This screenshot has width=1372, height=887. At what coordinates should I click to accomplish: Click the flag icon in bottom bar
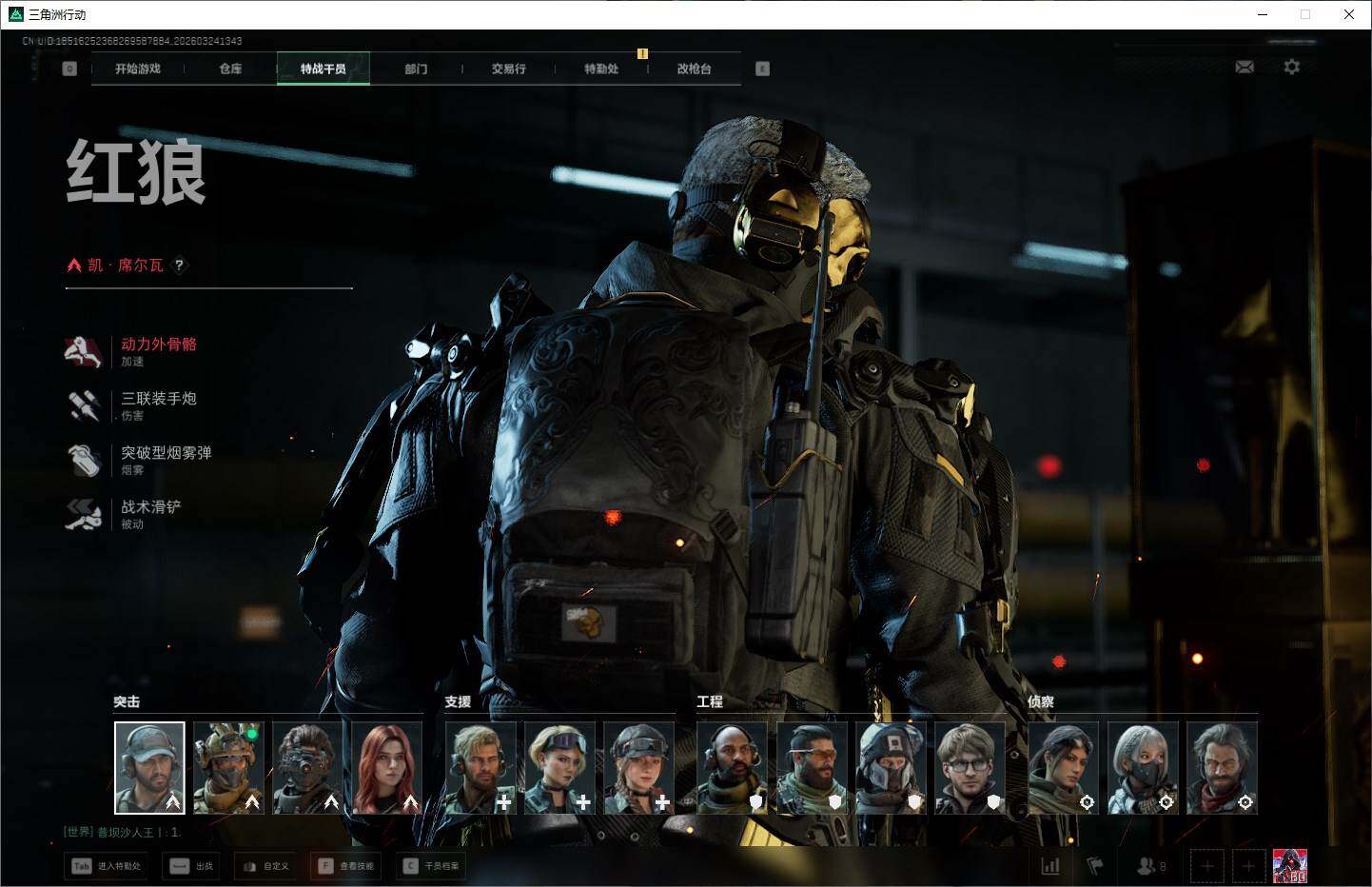click(1095, 866)
